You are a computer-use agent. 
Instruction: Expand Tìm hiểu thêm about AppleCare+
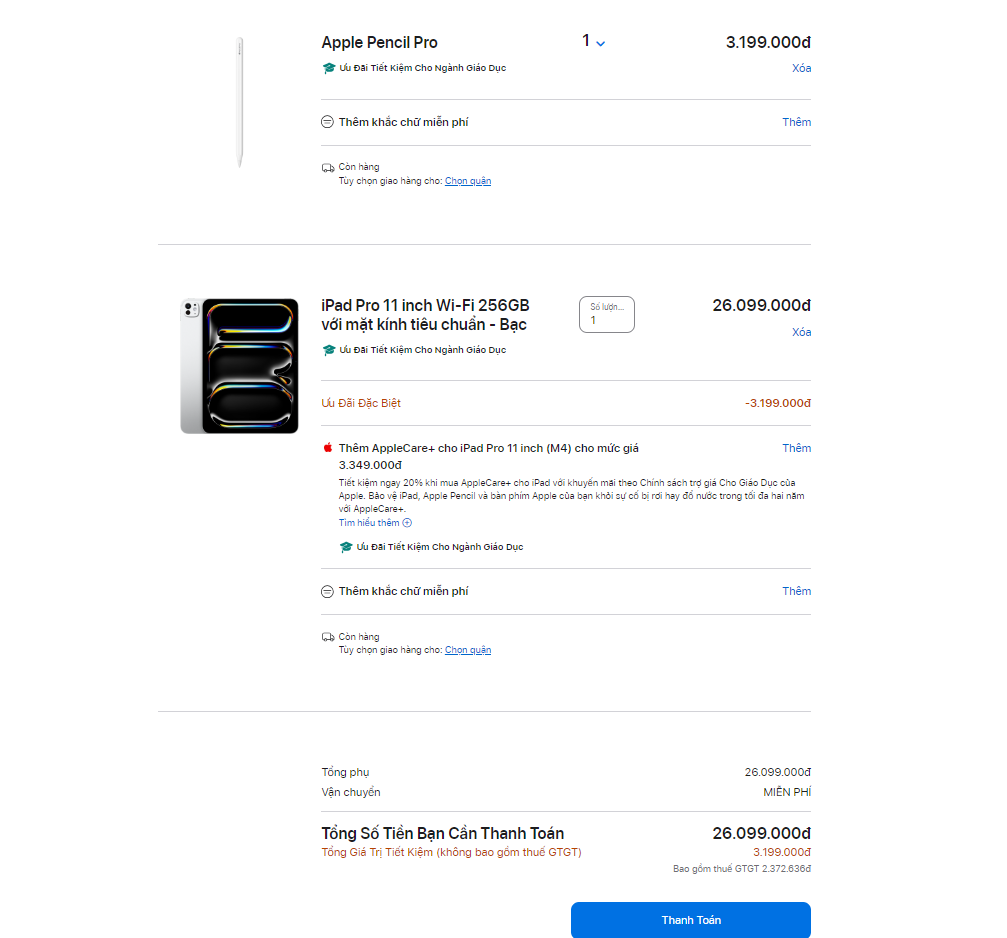coord(375,523)
